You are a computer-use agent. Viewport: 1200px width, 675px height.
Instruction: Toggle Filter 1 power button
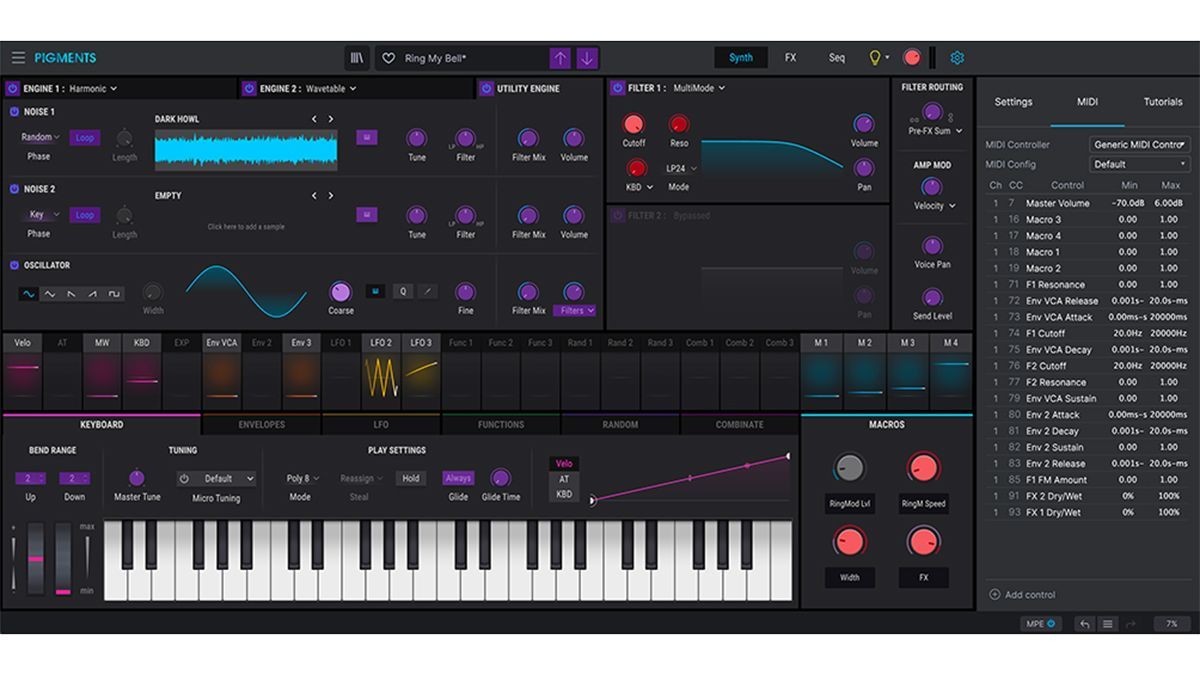click(617, 88)
